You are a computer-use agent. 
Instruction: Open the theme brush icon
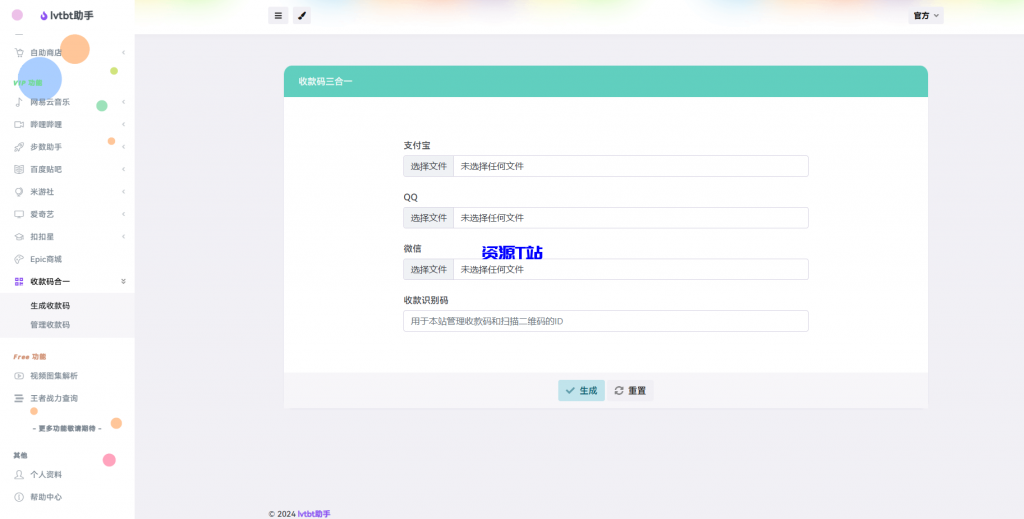click(302, 16)
